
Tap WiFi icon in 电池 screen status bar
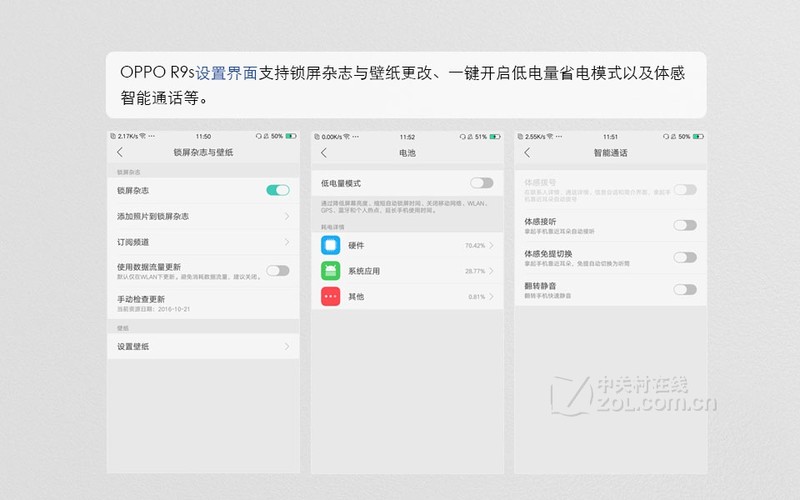click(347, 137)
